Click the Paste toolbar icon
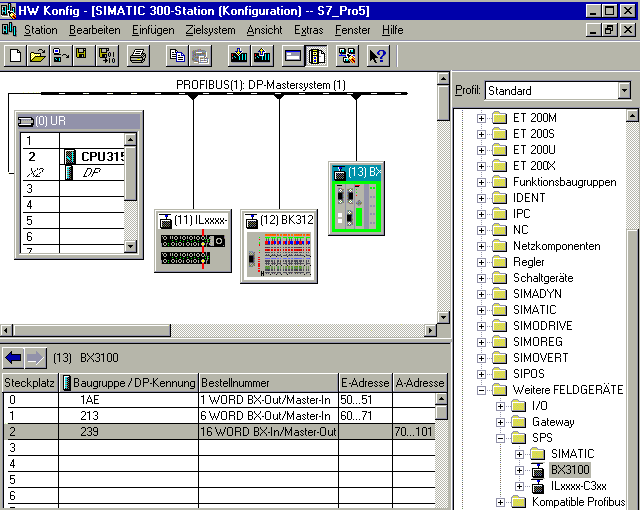 tap(200, 56)
